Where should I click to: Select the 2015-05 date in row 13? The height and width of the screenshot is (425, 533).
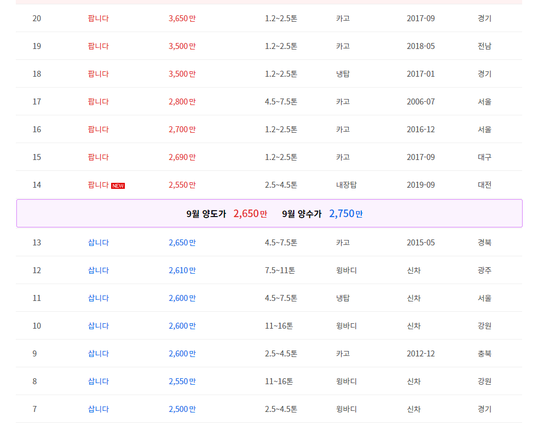point(421,242)
